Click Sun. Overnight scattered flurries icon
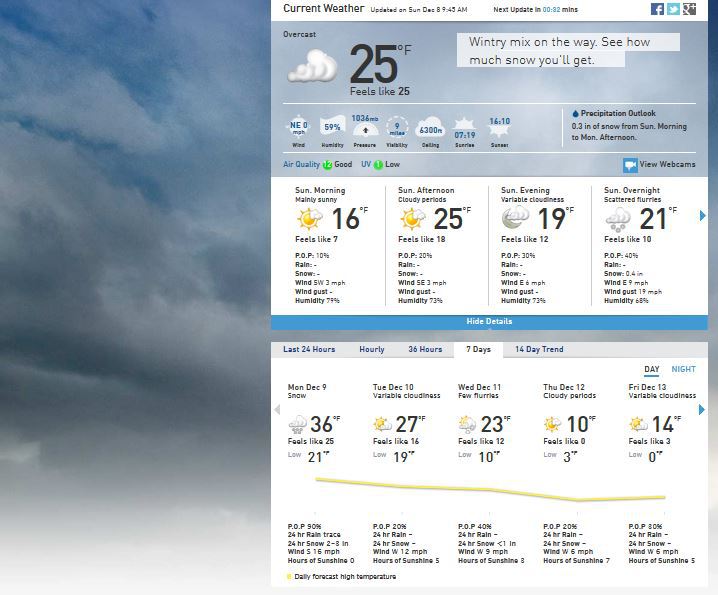 click(618, 219)
